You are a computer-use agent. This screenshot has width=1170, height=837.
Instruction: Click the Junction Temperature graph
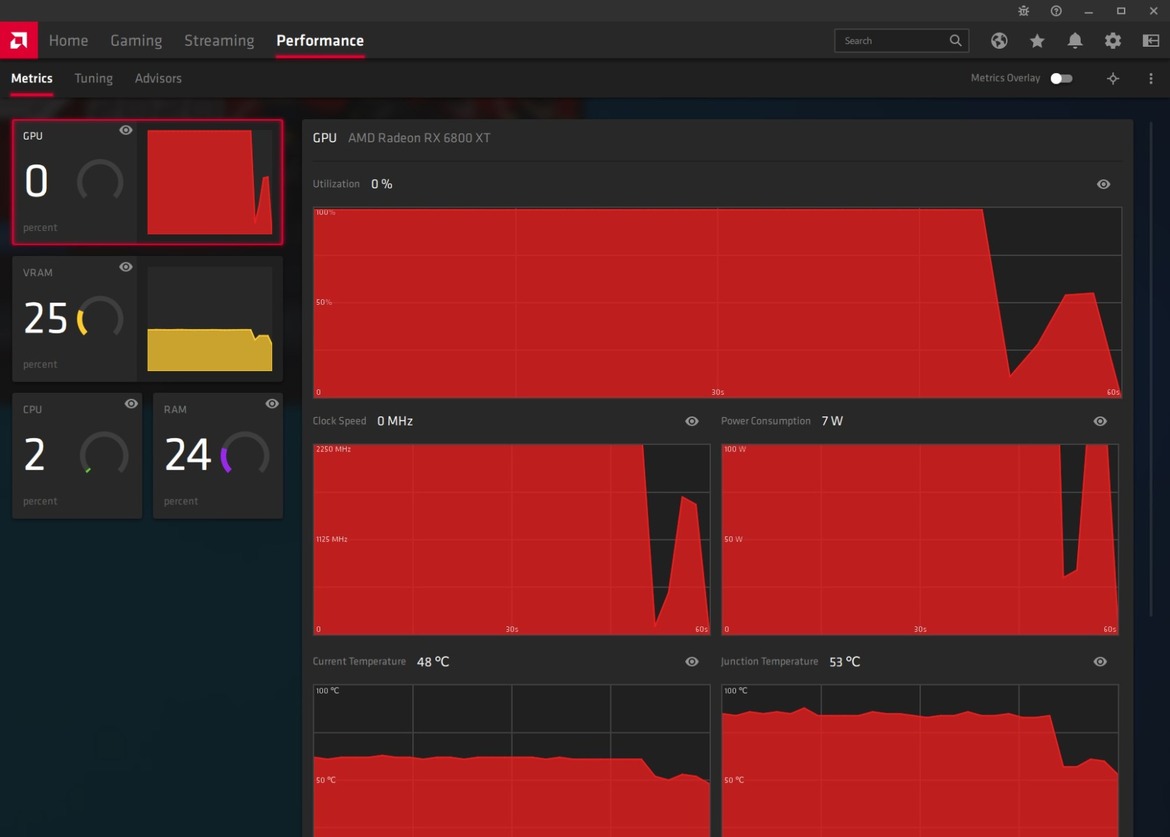pos(920,760)
